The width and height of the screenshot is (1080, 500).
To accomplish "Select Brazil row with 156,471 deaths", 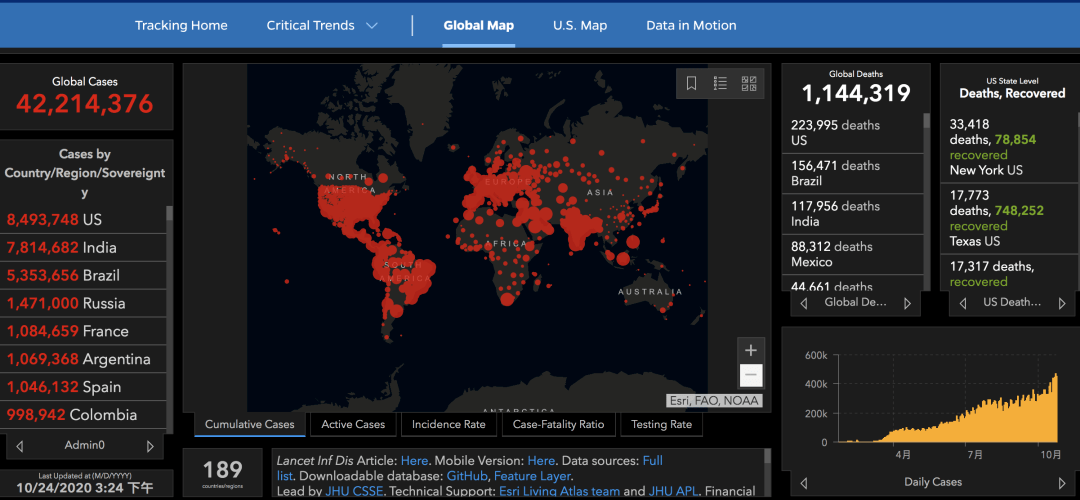I will click(x=852, y=174).
